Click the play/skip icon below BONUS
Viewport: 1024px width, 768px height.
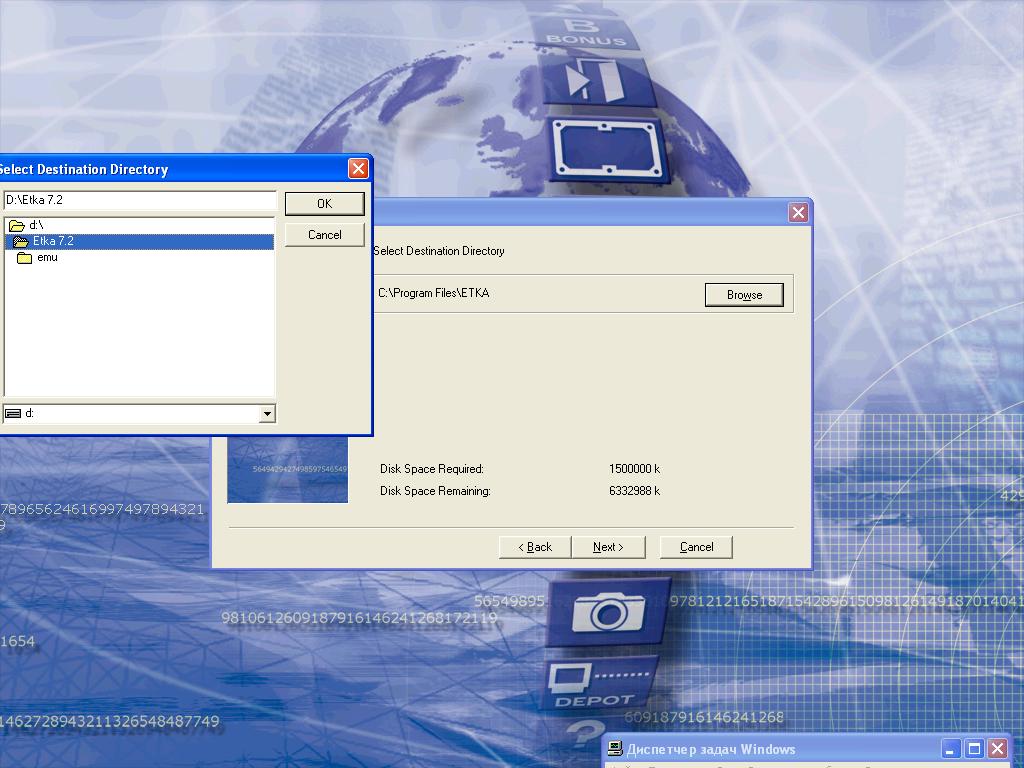[594, 82]
